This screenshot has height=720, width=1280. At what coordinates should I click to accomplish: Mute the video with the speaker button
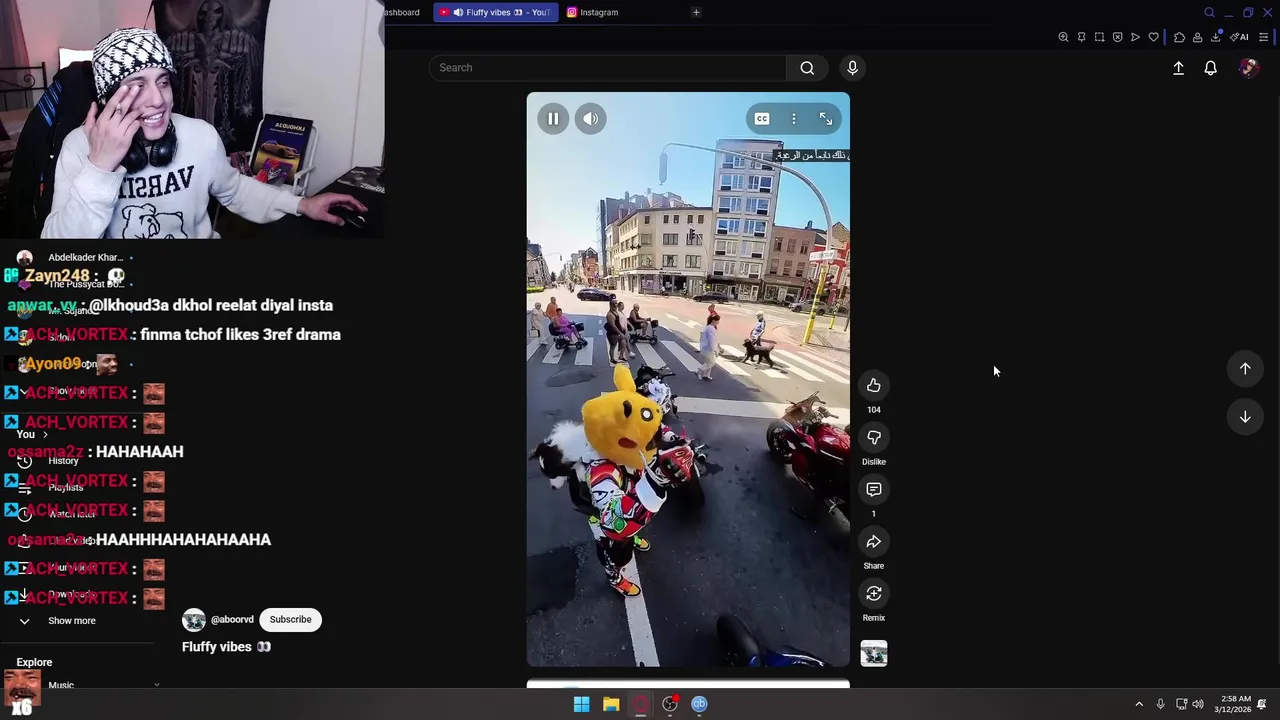[591, 119]
